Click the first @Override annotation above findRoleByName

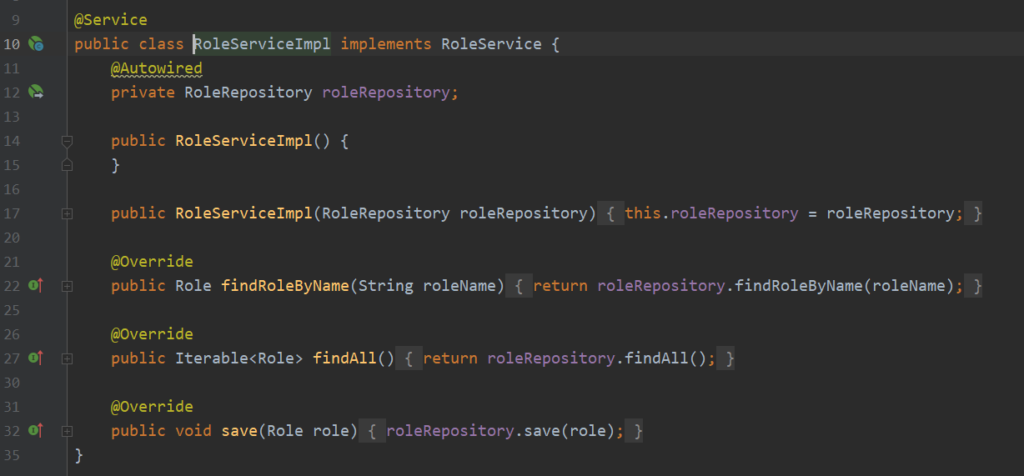(151, 262)
